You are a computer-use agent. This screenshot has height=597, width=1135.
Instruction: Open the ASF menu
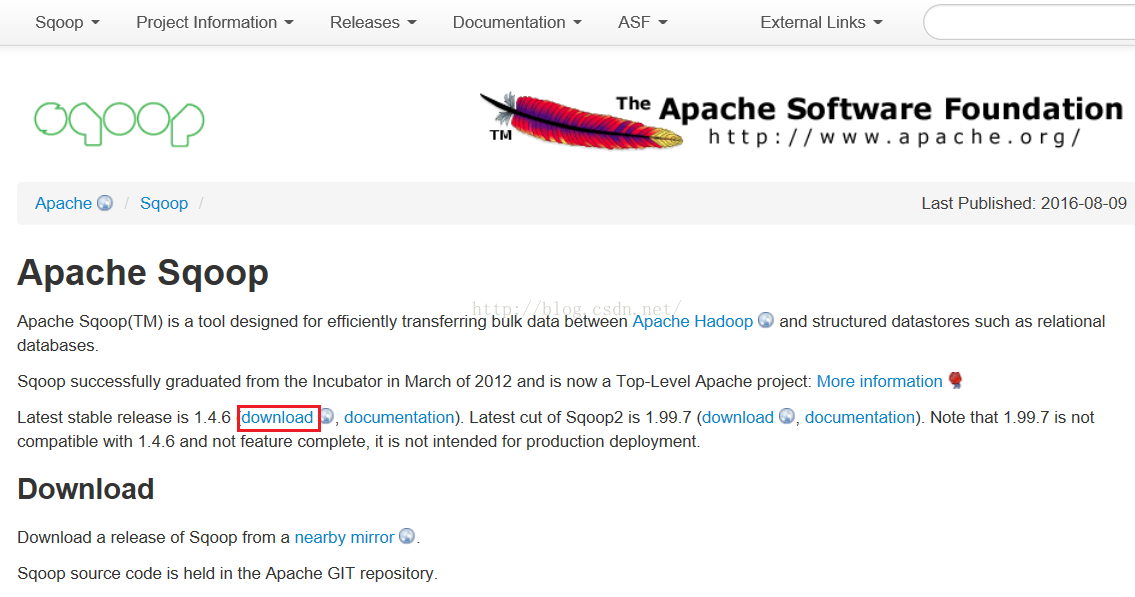click(x=642, y=22)
